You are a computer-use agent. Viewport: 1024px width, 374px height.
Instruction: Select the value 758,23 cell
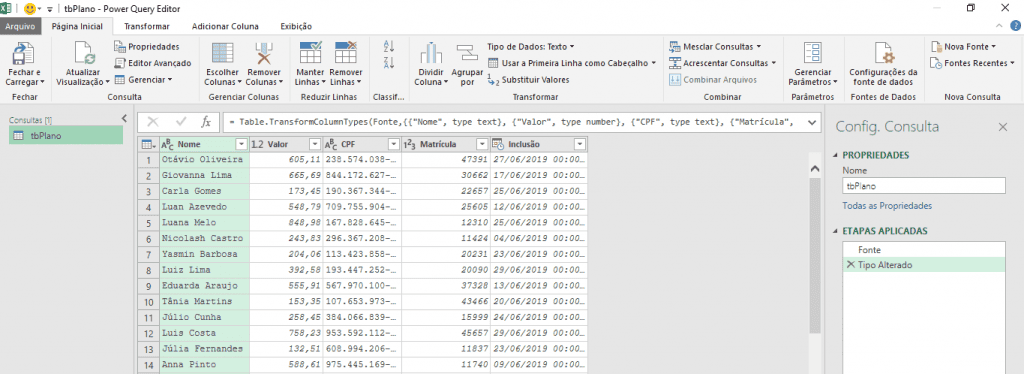[x=285, y=333]
